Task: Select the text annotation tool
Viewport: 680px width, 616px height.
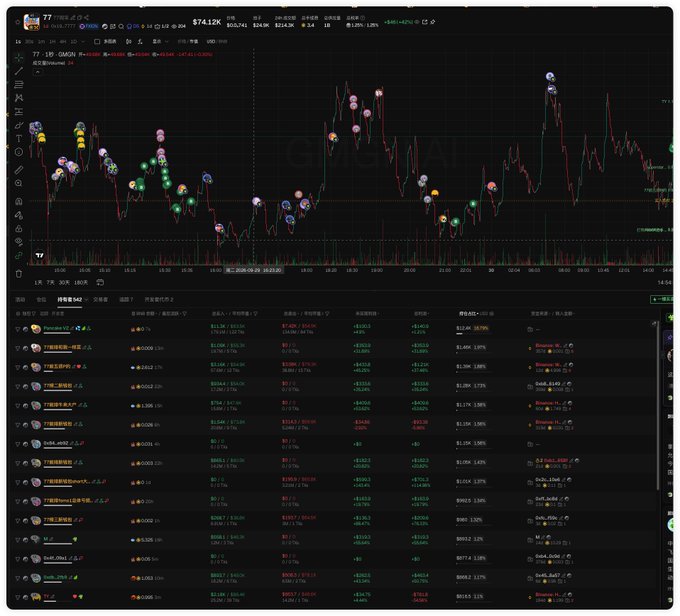Action: 19,138
